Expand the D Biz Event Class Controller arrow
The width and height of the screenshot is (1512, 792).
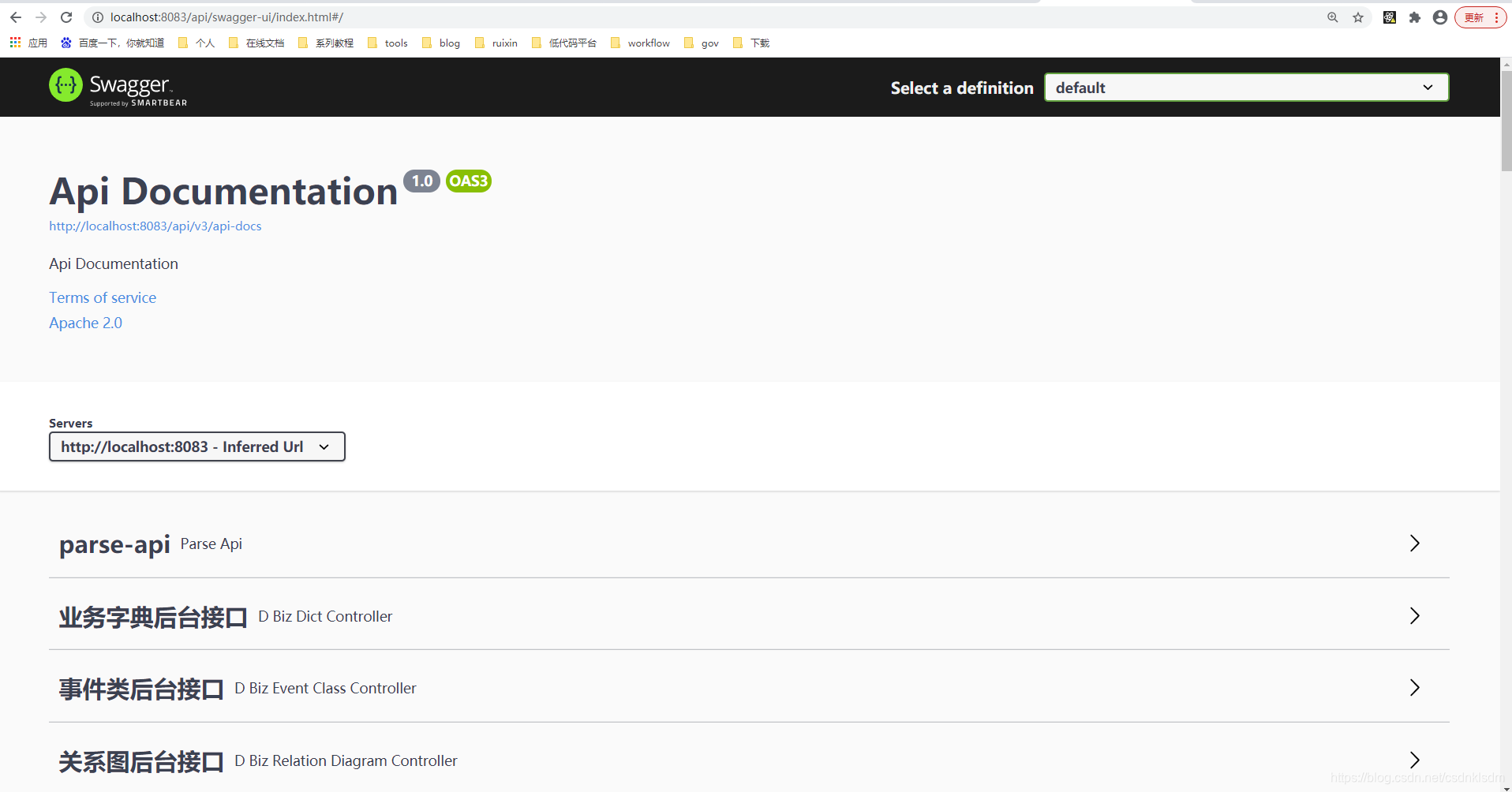click(1415, 688)
